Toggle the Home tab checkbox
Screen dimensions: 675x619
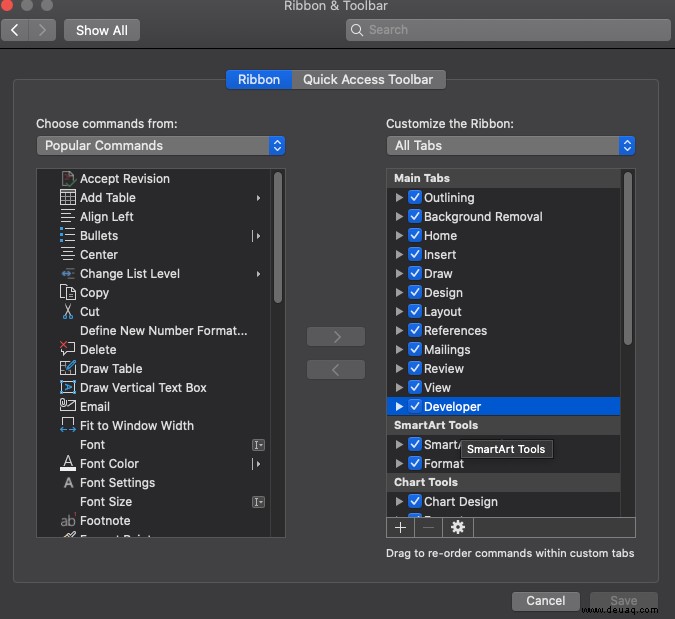(x=415, y=235)
